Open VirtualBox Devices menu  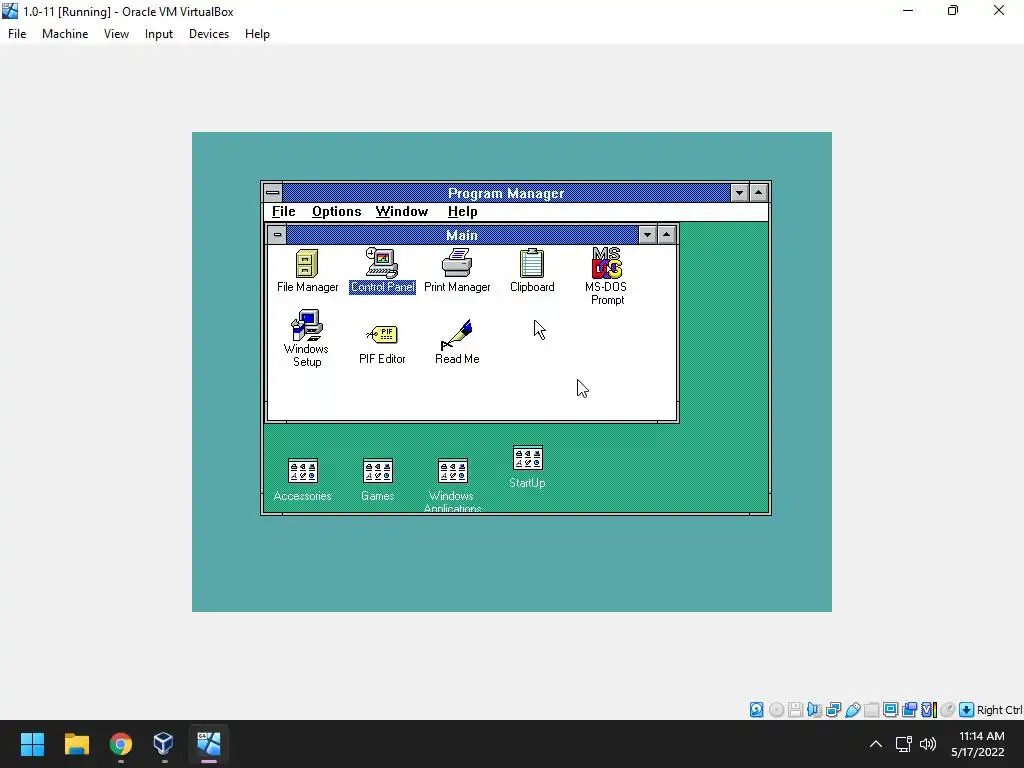pyautogui.click(x=209, y=34)
